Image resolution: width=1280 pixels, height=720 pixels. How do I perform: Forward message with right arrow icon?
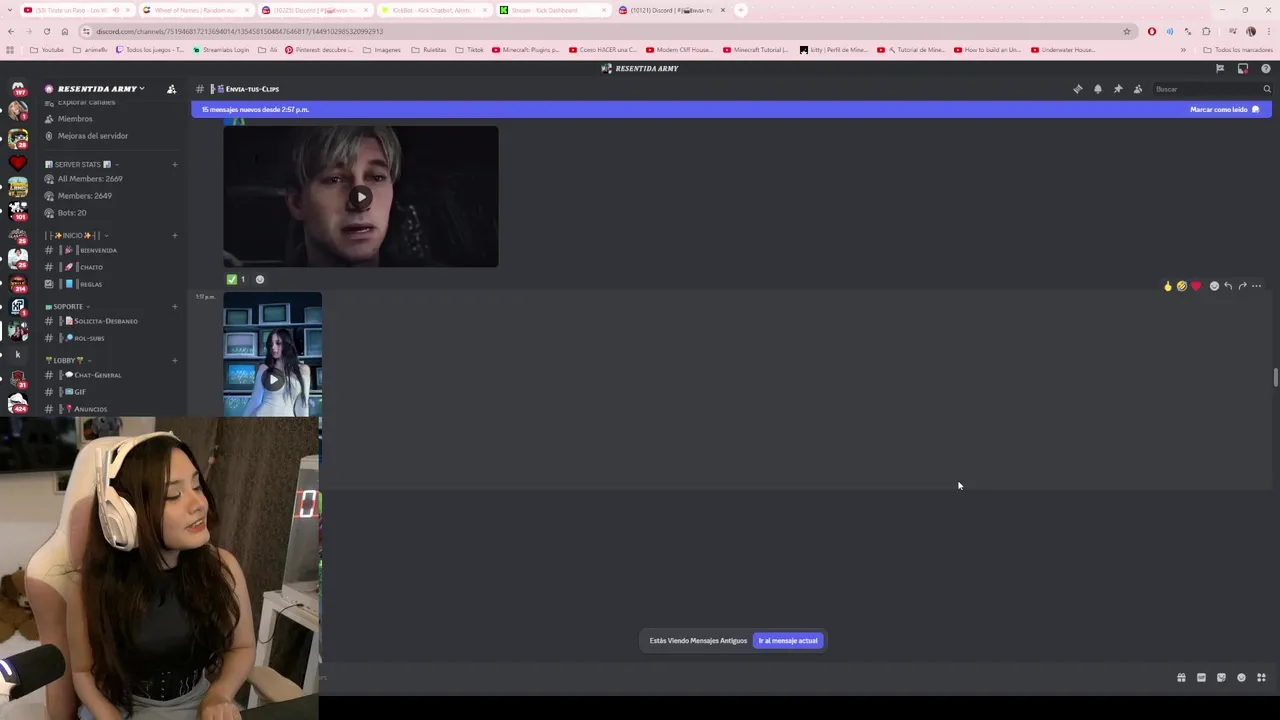[1242, 286]
